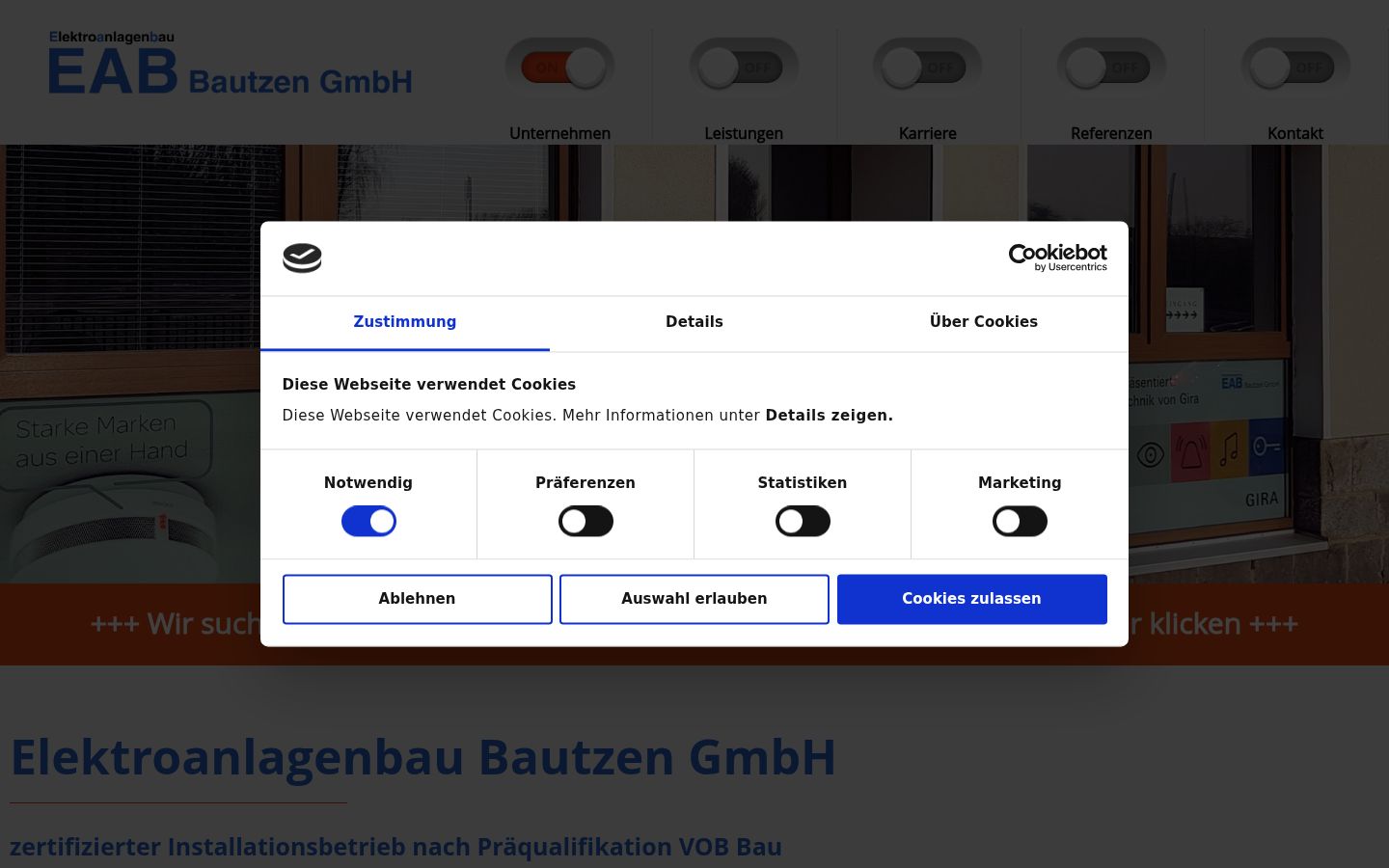Click the EAB Bautzen GmbH logo
The image size is (1389, 868).
(231, 64)
